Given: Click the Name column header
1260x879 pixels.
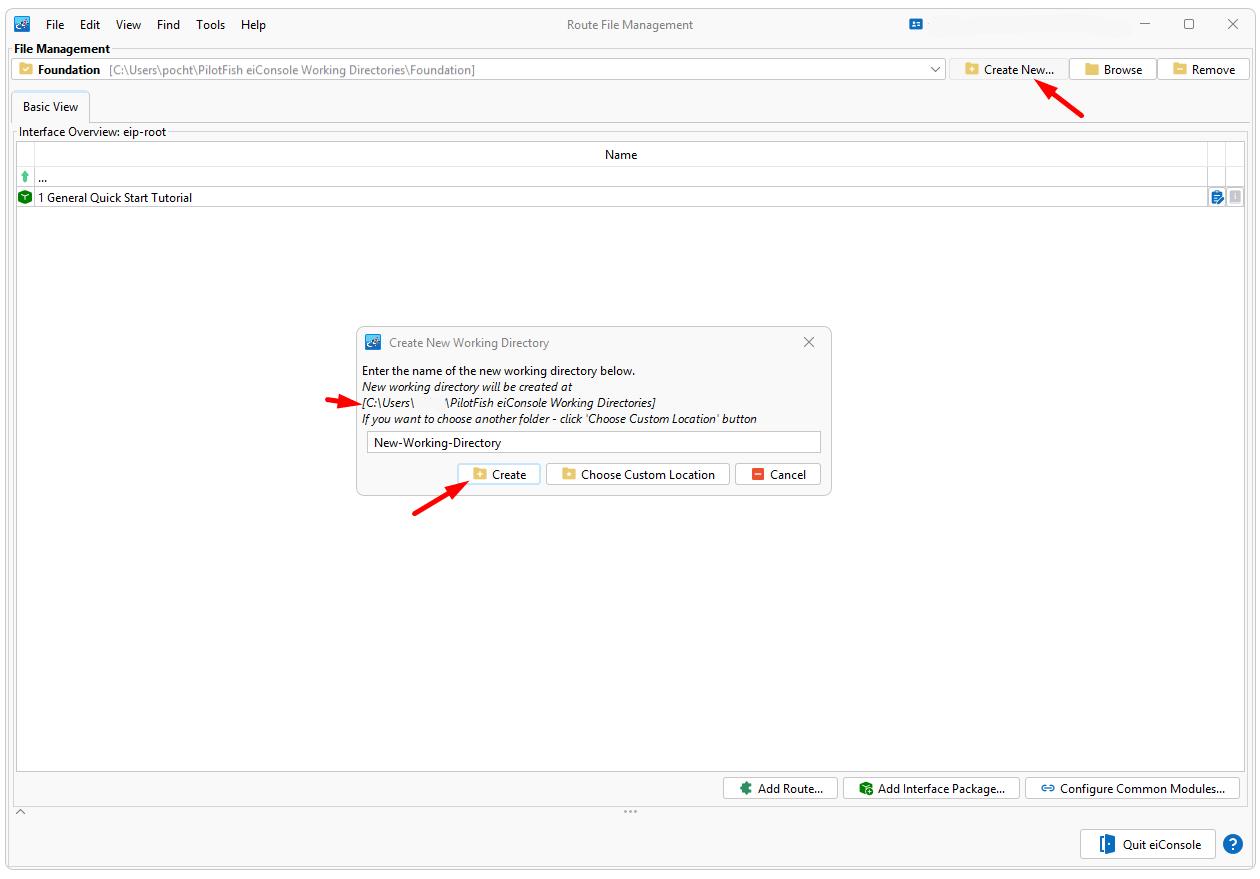Looking at the screenshot, I should coord(621,155).
